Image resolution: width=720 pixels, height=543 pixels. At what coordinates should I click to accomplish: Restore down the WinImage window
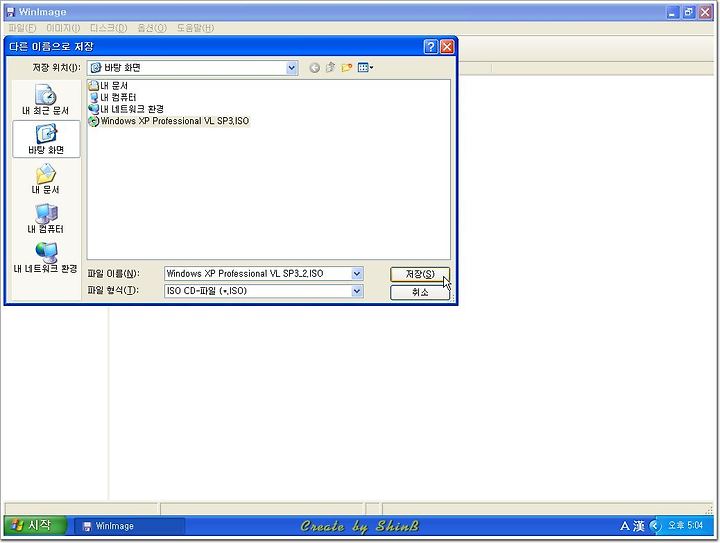[x=689, y=12]
